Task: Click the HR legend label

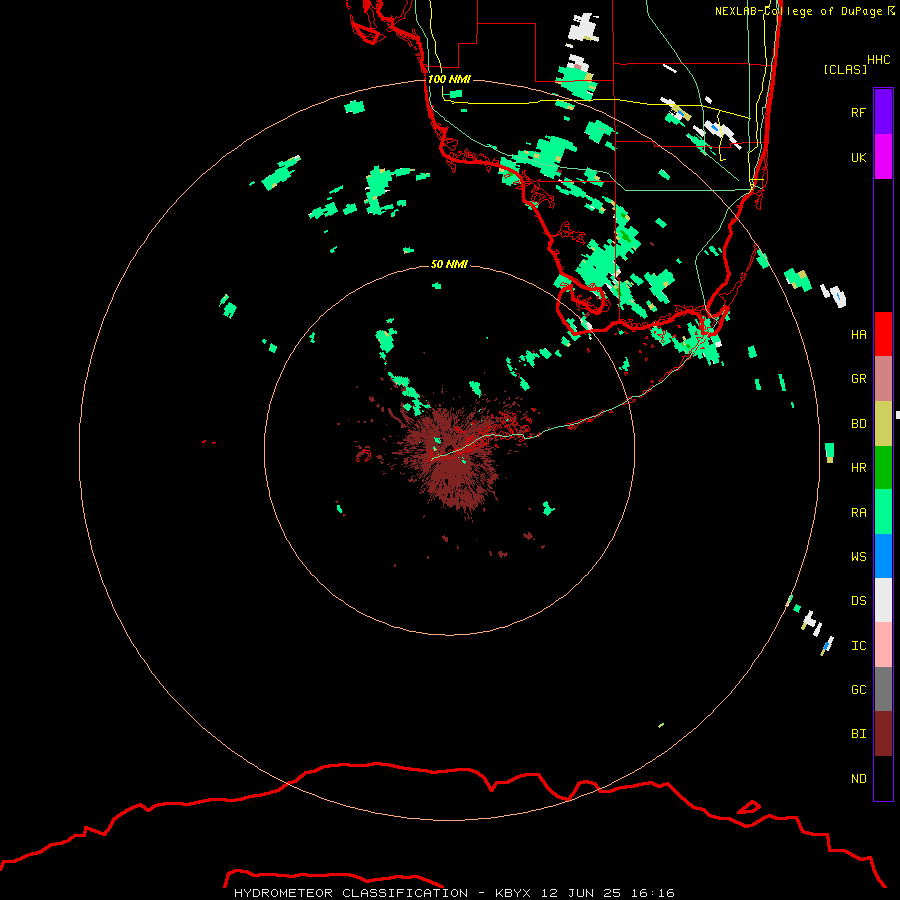Action: [x=859, y=468]
